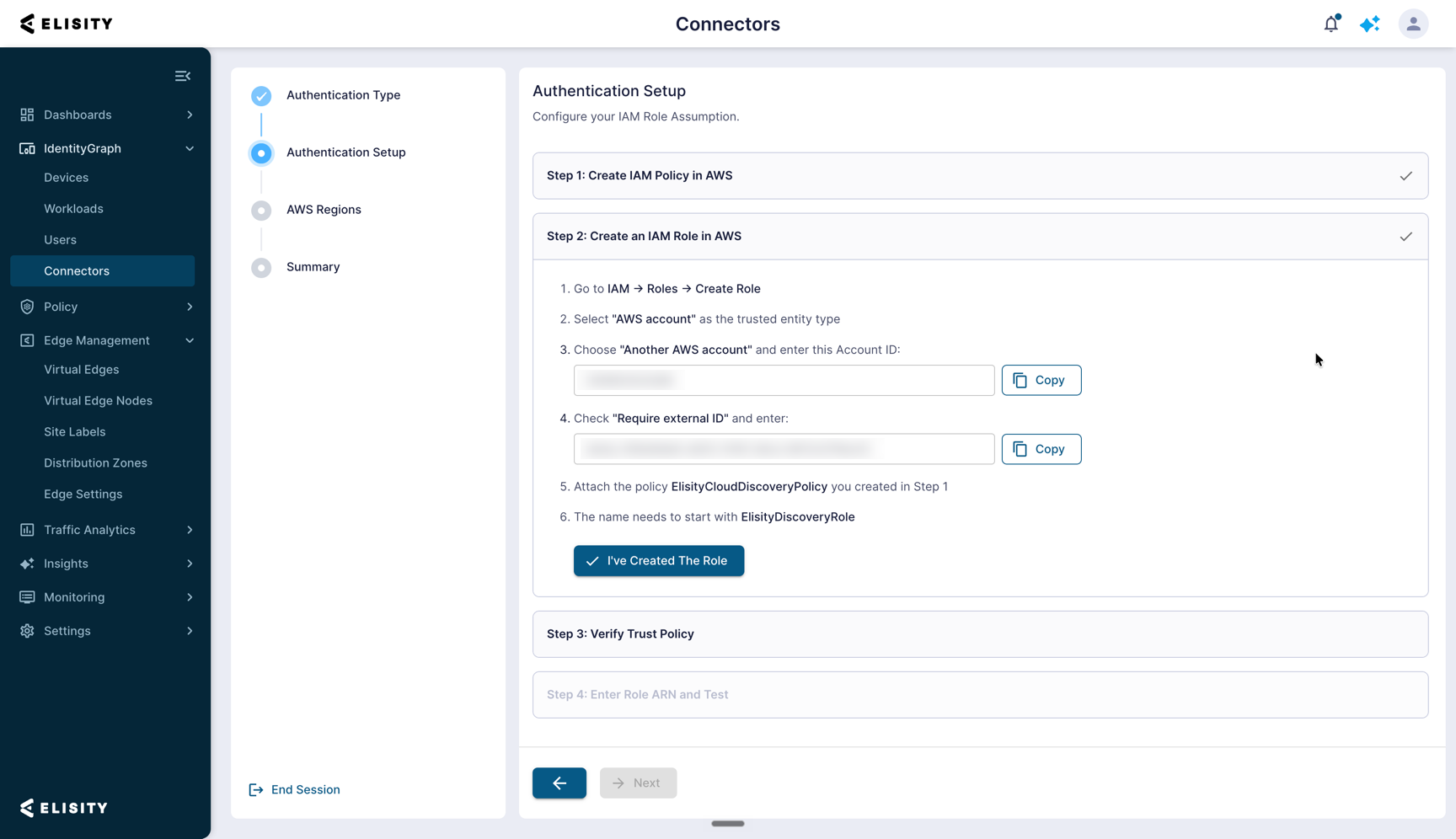This screenshot has width=1456, height=839.
Task: Open Devices in the sidebar
Action: pos(66,178)
